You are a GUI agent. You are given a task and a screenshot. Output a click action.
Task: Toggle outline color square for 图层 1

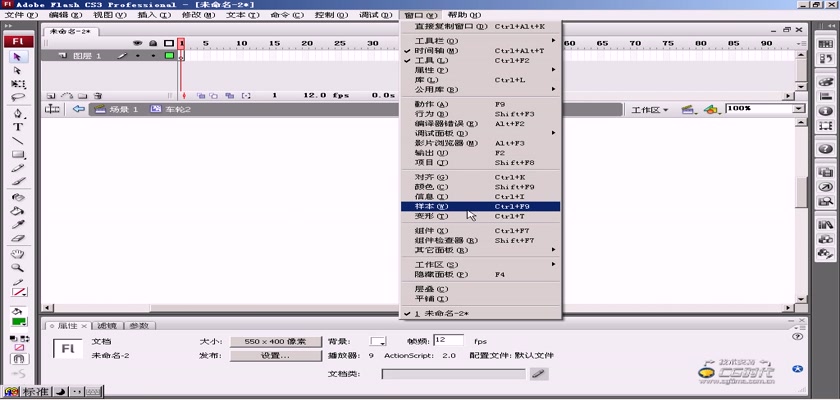pos(169,55)
